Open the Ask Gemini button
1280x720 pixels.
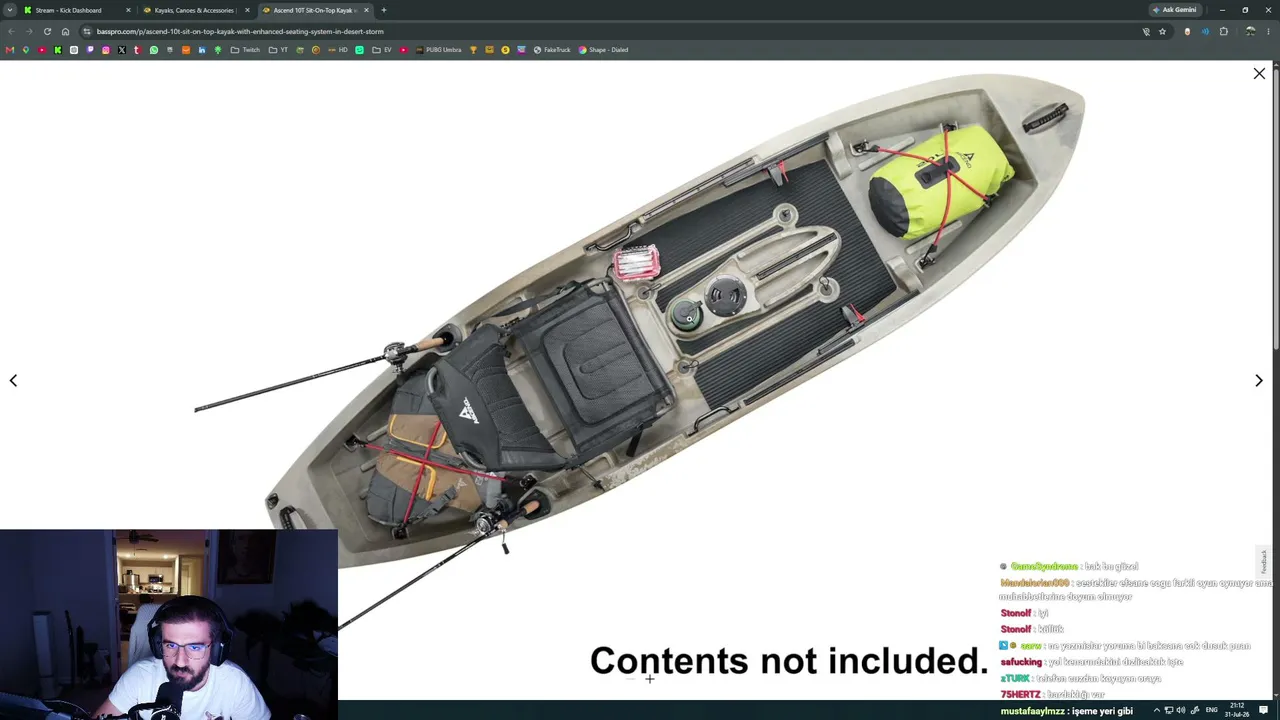point(1174,10)
